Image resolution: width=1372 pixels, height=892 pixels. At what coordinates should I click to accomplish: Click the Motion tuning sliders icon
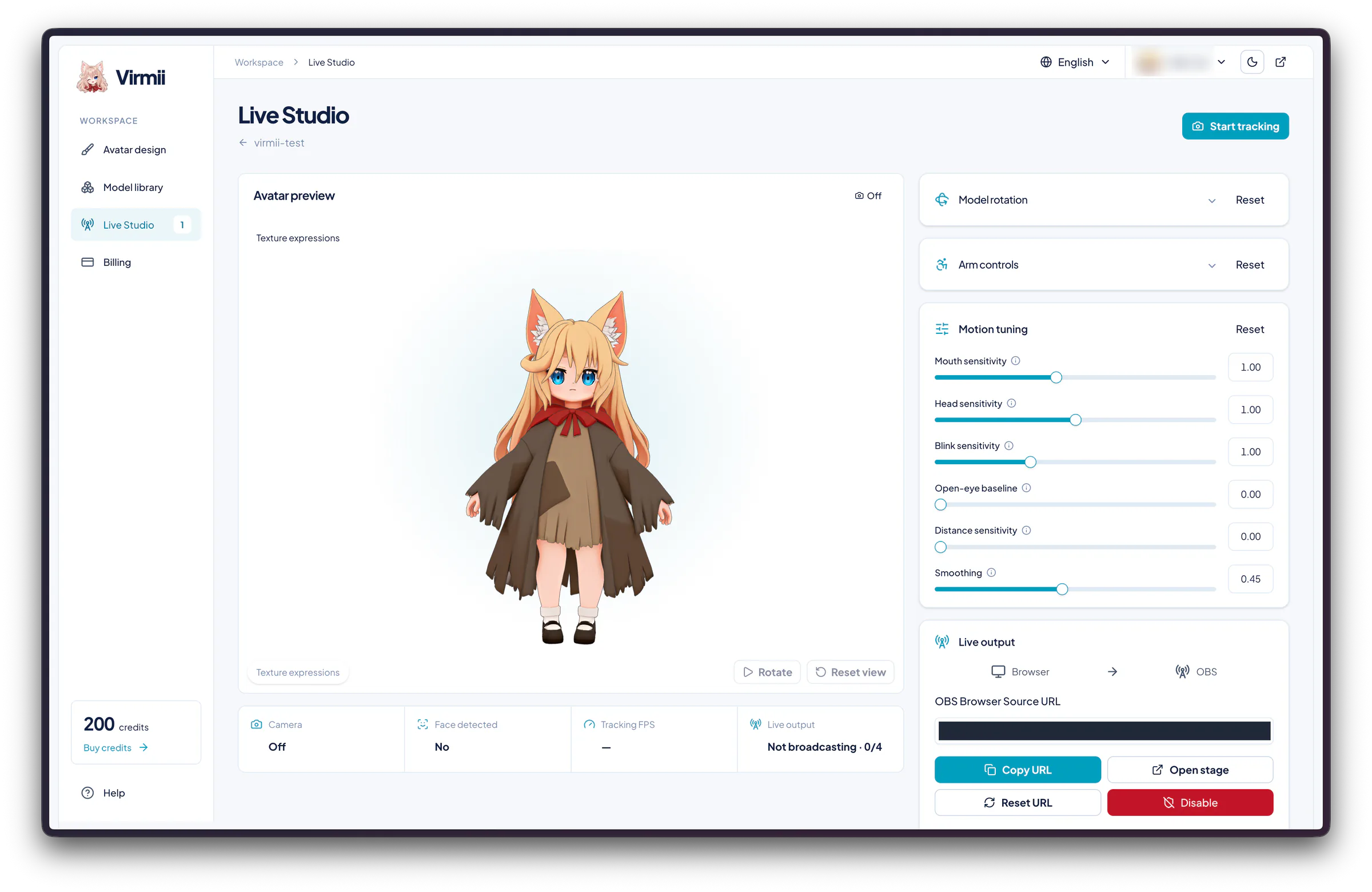point(942,329)
